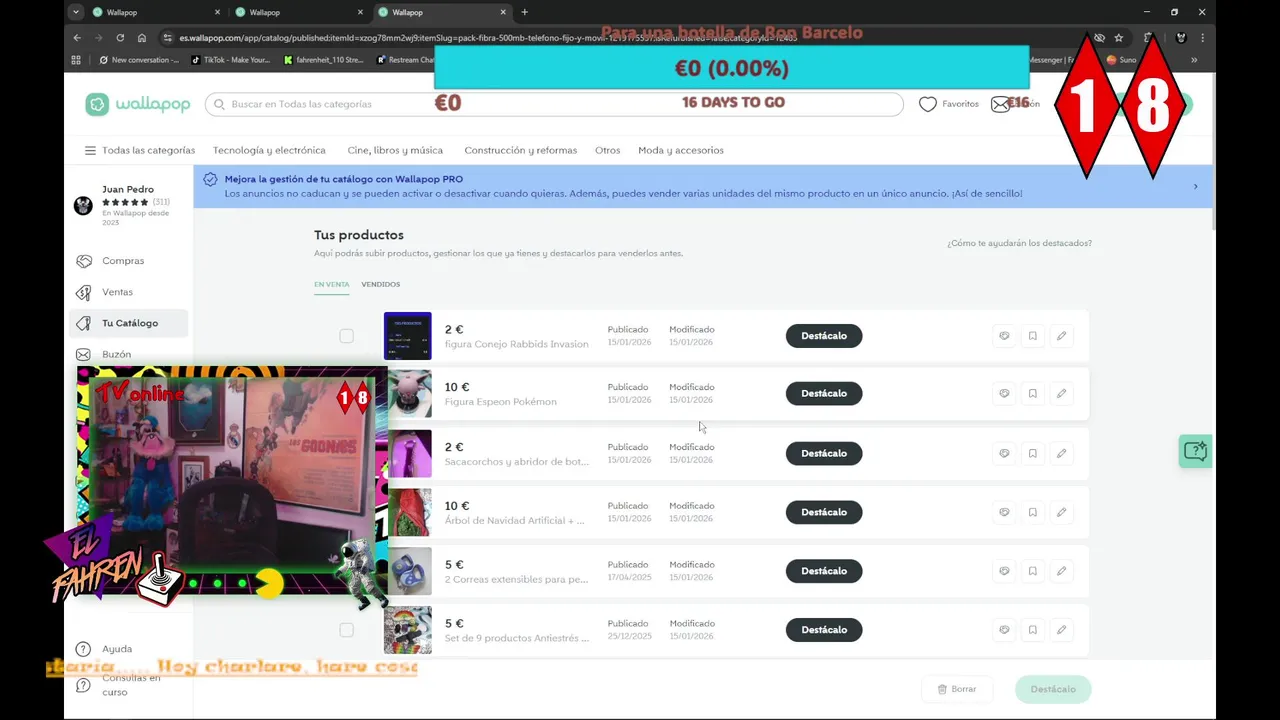This screenshot has width=1280, height=720.
Task: Click the Juan Pedro profile name
Action: pyautogui.click(x=128, y=189)
